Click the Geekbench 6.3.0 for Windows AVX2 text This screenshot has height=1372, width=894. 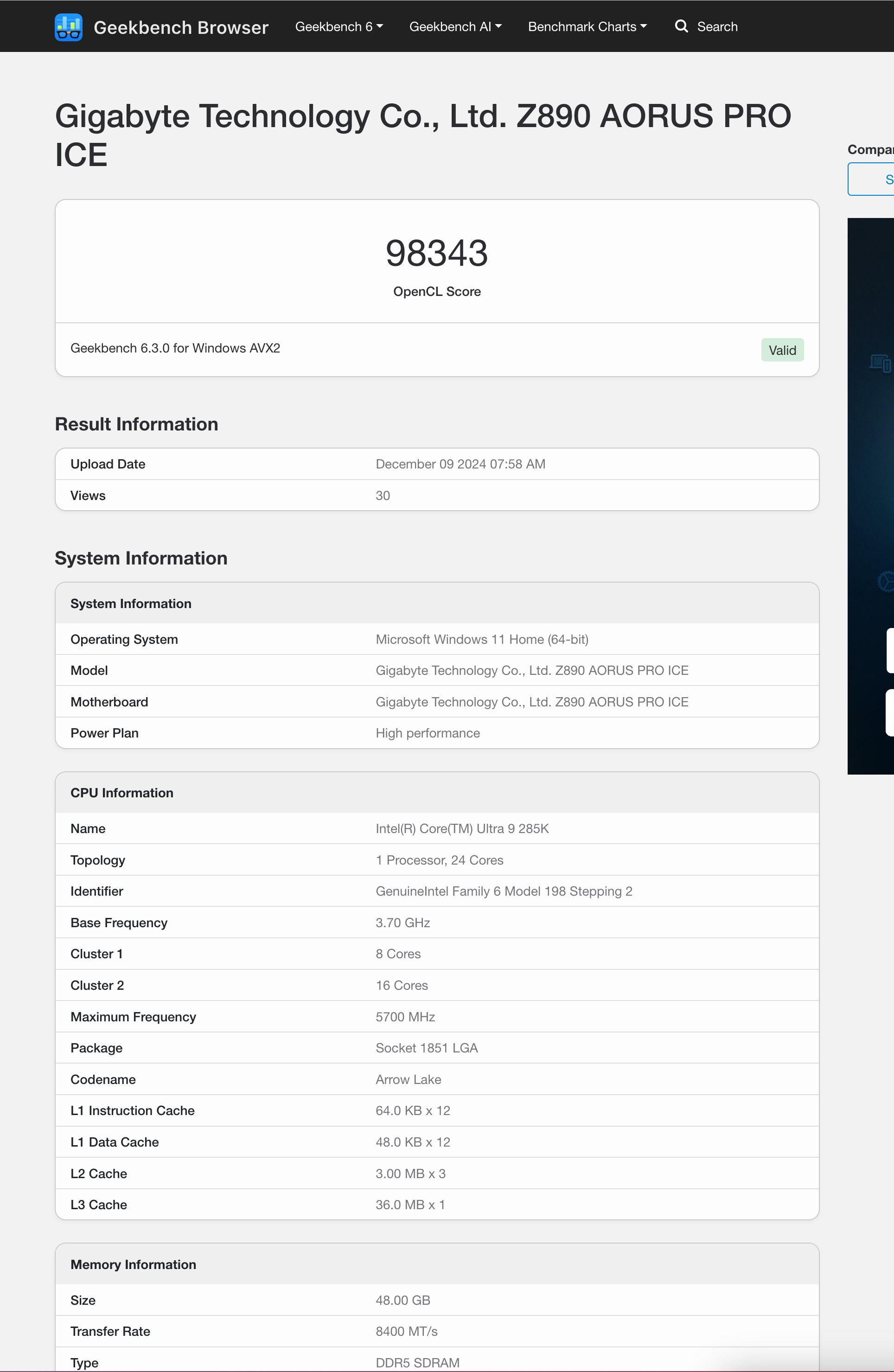click(x=175, y=348)
